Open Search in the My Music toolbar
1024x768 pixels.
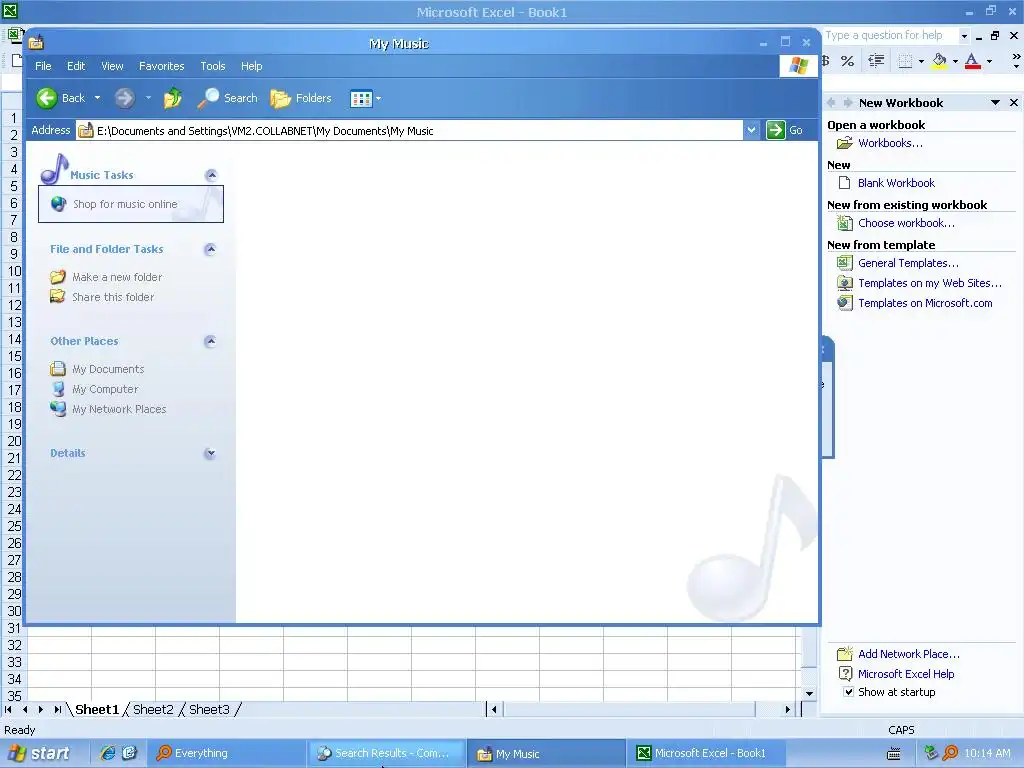coord(227,98)
